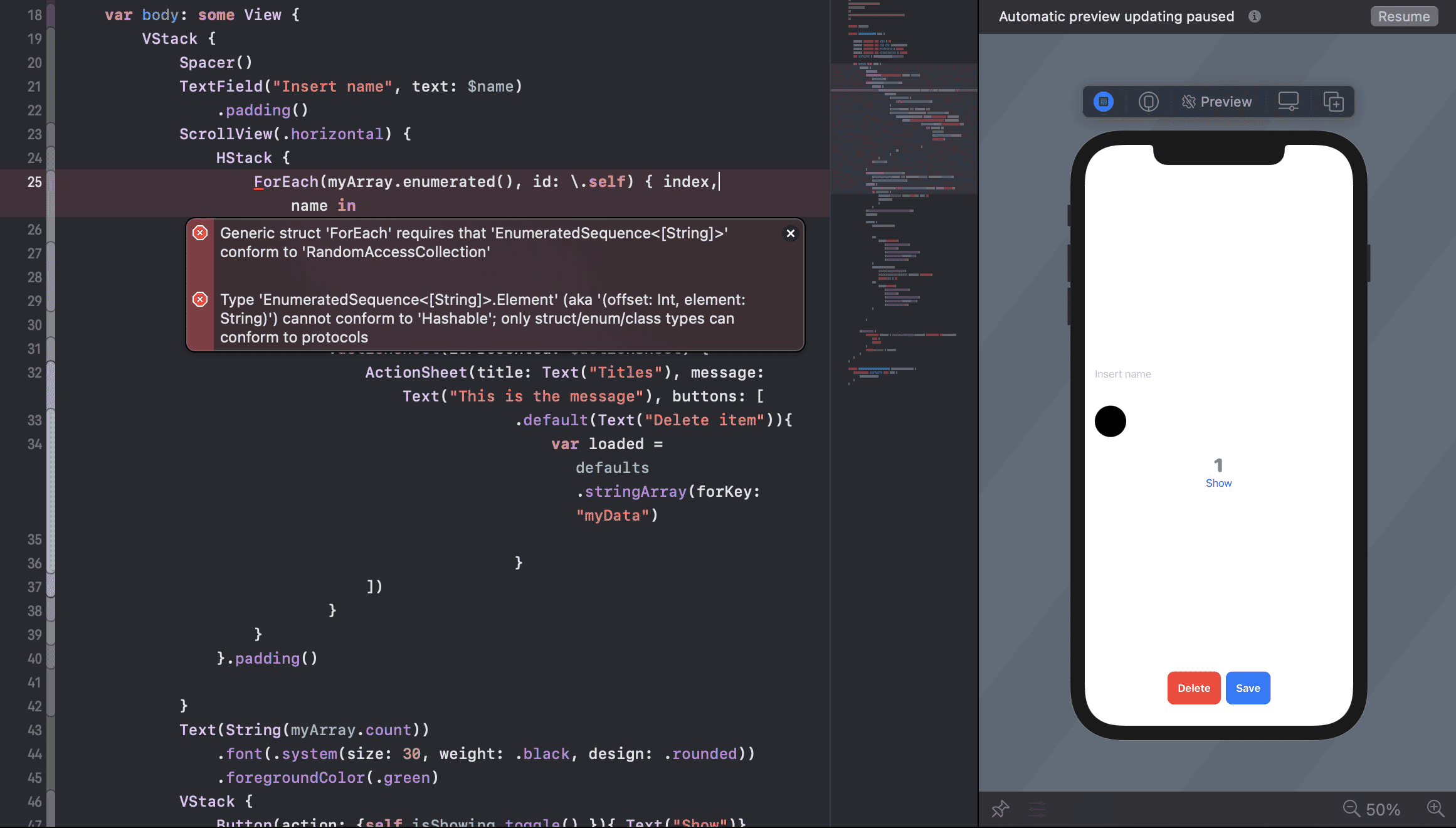Click the Hashable conformance error icon

pyautogui.click(x=200, y=300)
